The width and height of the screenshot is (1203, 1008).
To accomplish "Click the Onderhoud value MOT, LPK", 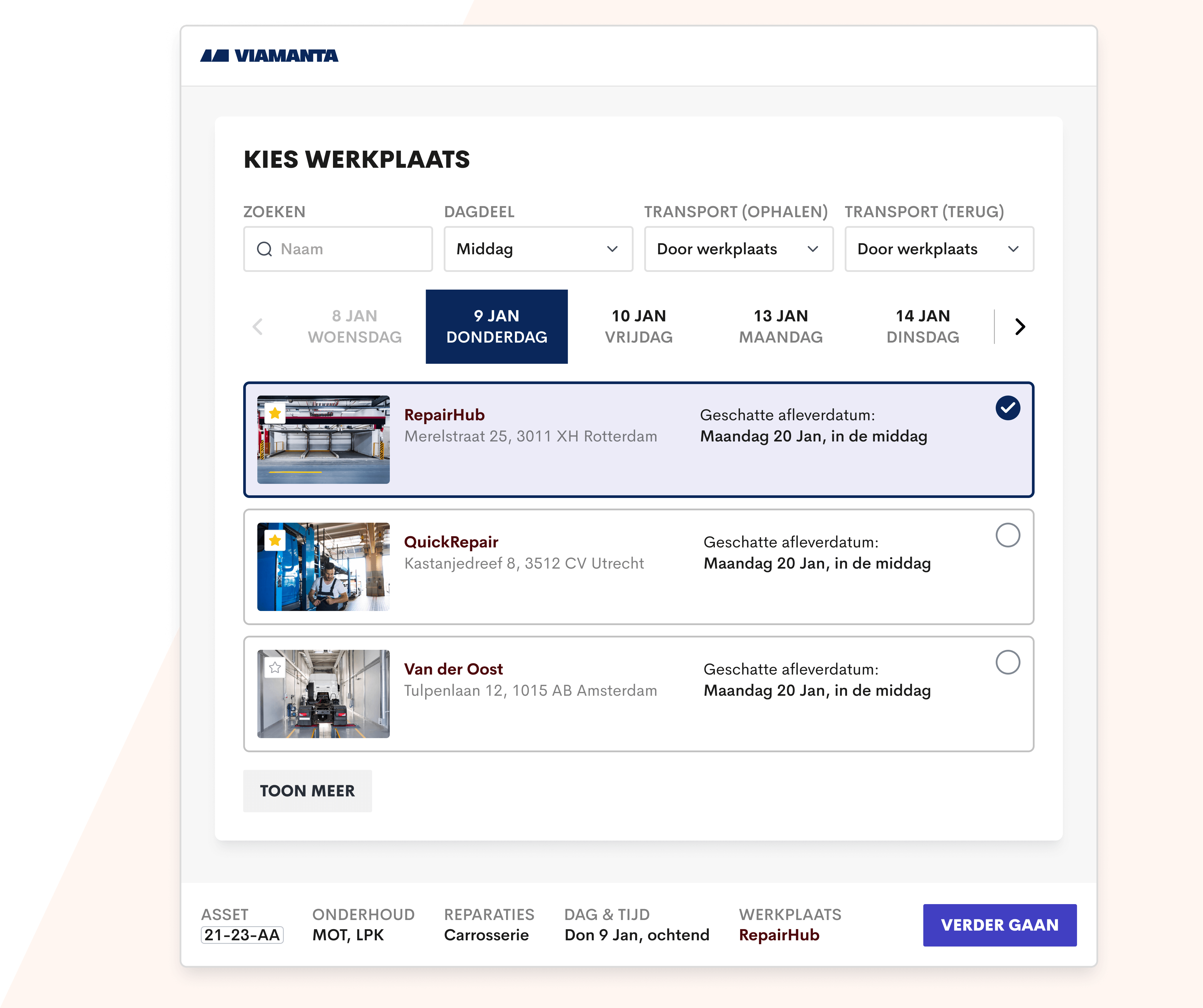I will pos(348,935).
